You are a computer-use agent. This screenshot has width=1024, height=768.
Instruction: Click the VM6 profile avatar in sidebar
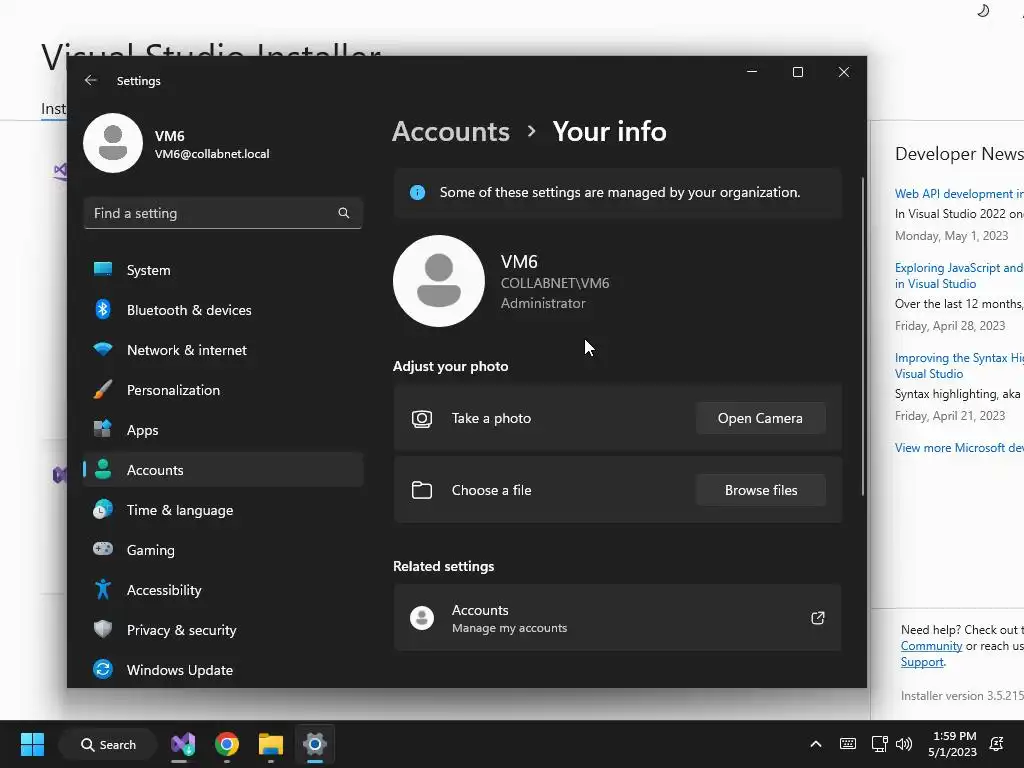[113, 143]
